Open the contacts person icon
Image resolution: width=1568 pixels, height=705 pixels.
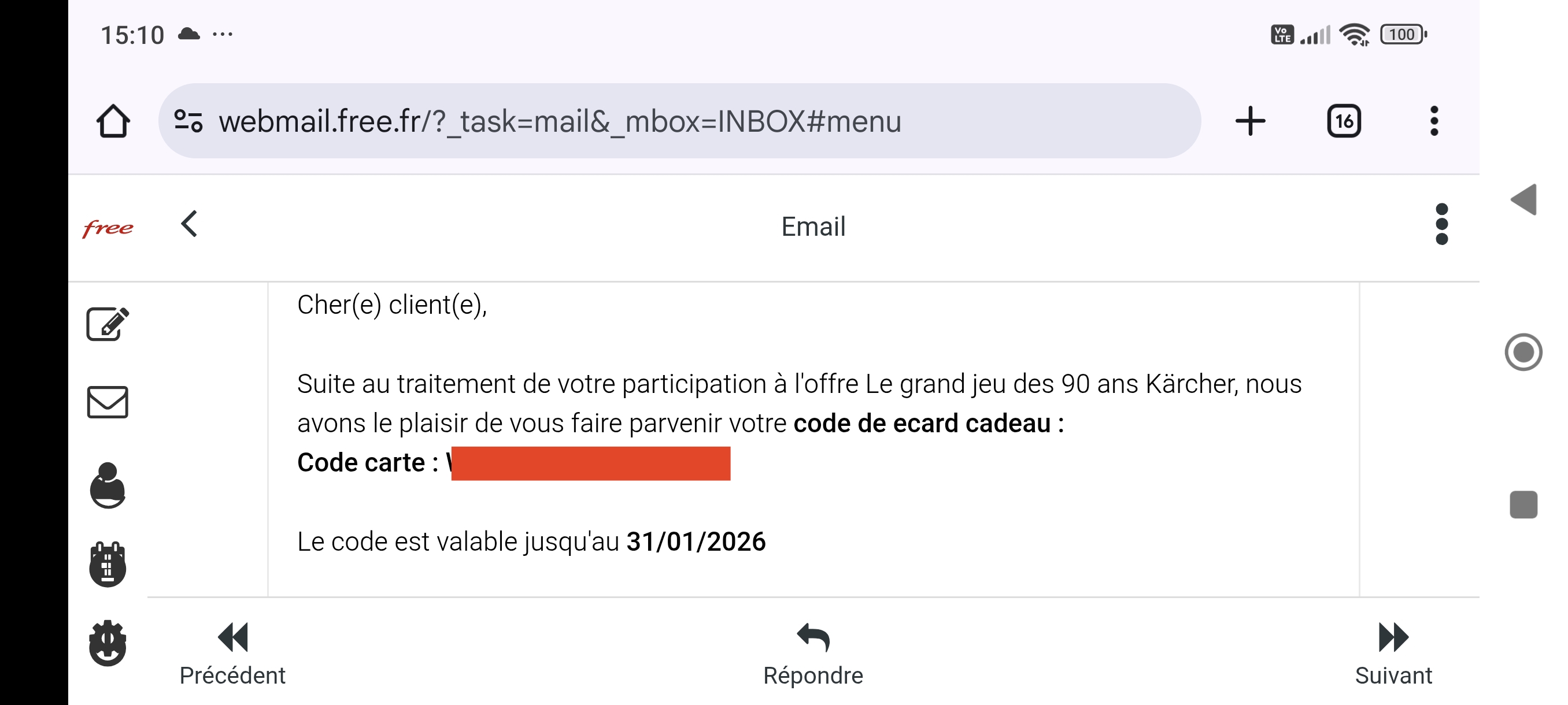[108, 485]
